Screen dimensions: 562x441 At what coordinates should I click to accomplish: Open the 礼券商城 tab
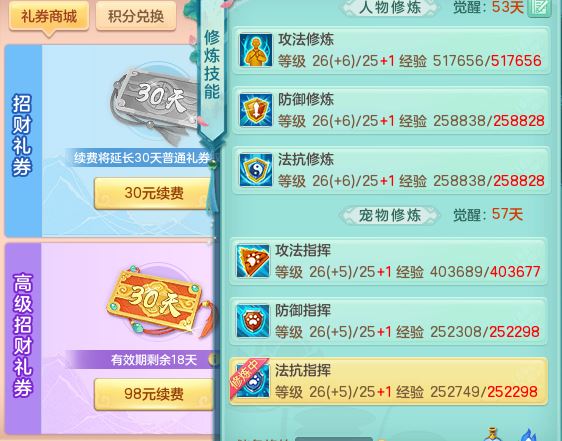[x=49, y=16]
